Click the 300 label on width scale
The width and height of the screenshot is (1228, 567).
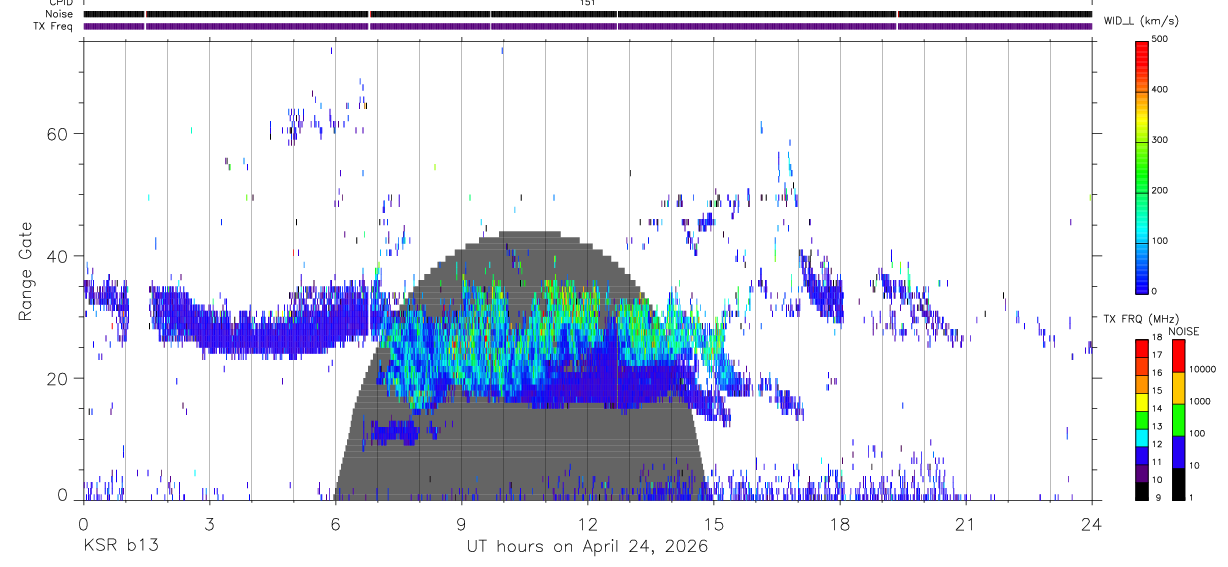coord(1160,140)
